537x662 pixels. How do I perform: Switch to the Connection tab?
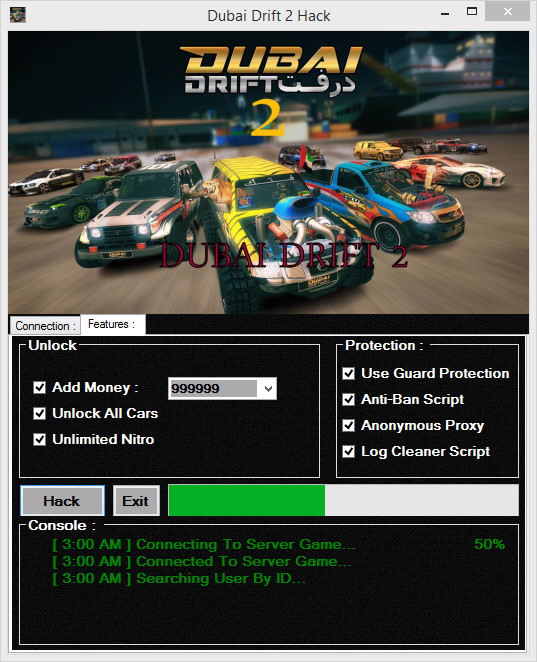(45, 326)
